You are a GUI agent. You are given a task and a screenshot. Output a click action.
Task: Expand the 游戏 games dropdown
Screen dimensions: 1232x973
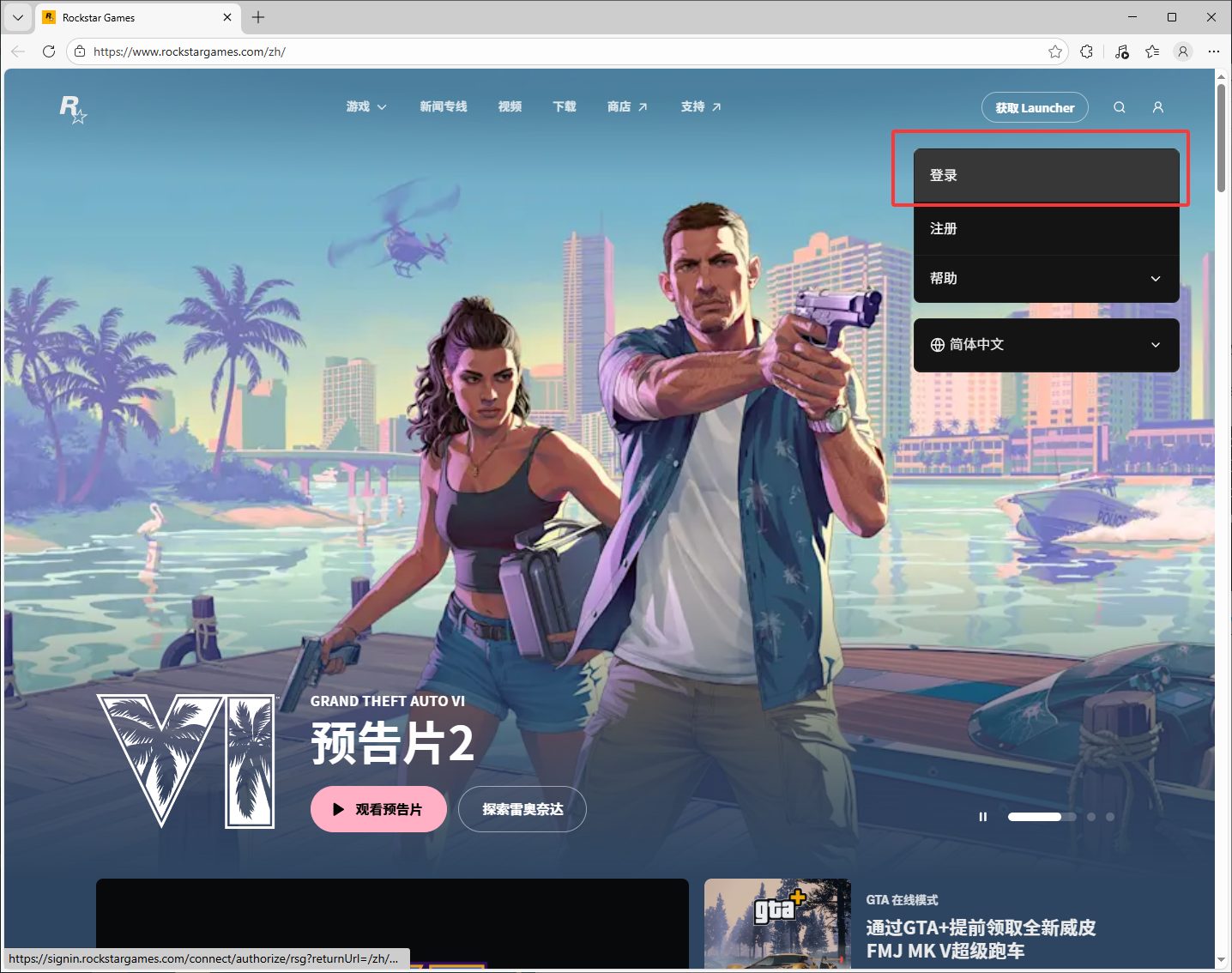tap(366, 107)
